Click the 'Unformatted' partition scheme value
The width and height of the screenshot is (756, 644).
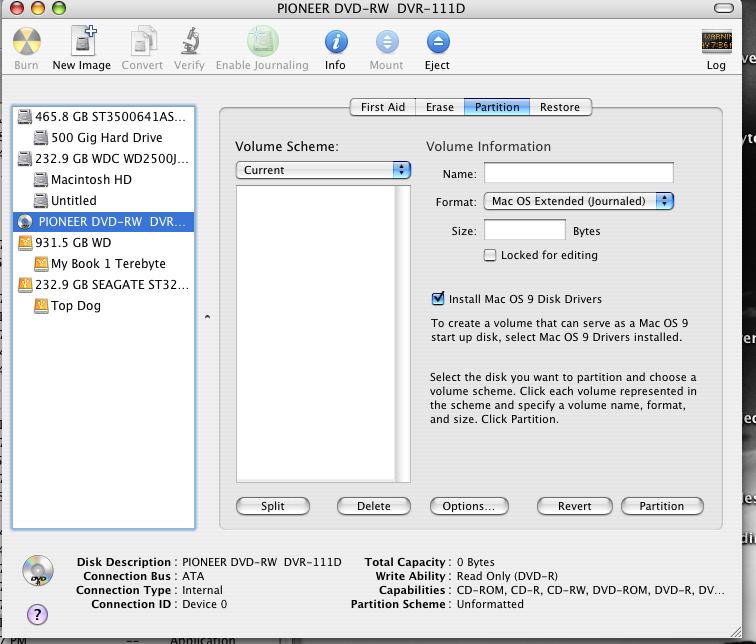click(x=490, y=604)
